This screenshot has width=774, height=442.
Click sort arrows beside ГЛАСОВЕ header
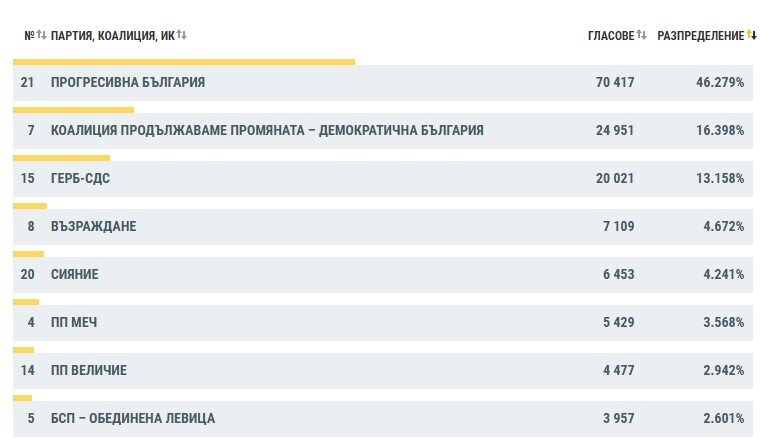[x=641, y=35]
